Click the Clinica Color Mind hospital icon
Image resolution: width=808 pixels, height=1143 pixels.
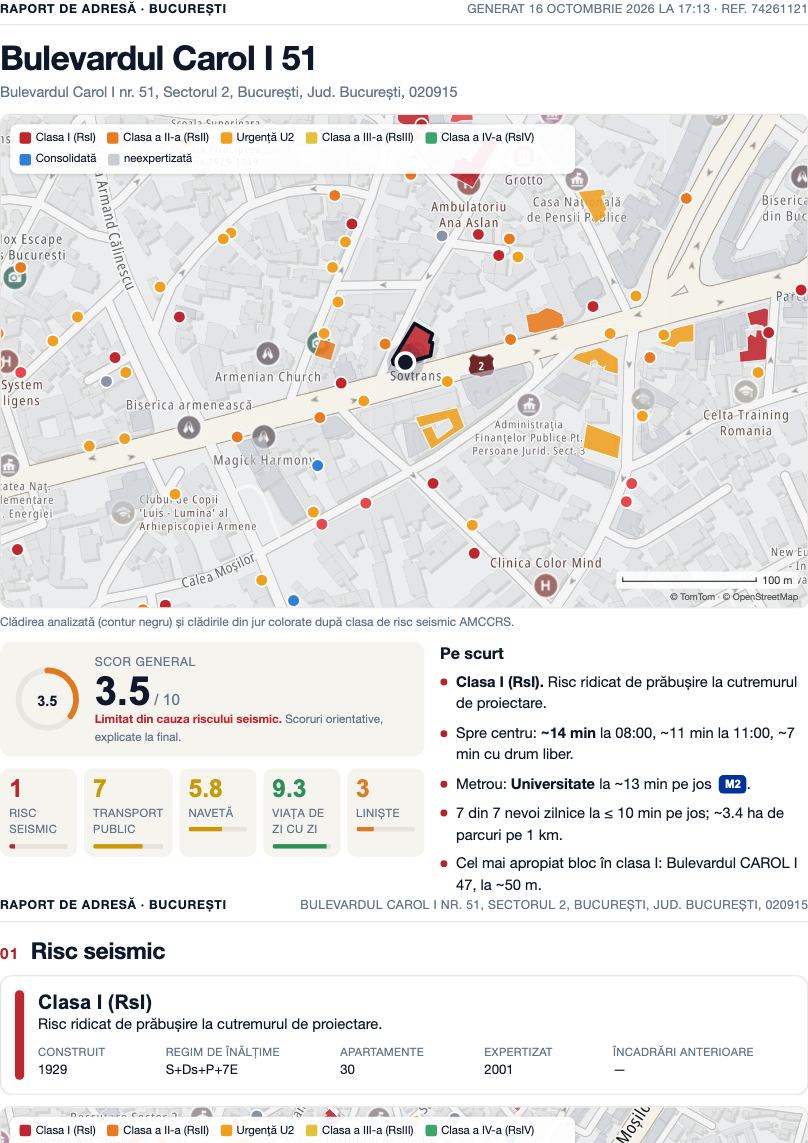tap(545, 585)
